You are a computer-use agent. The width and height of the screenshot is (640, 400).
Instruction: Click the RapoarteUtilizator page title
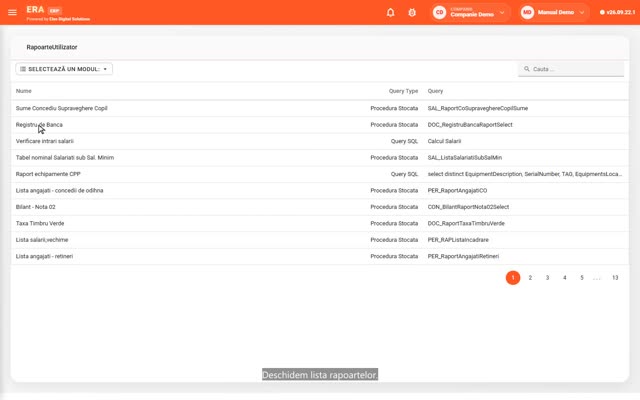(x=52, y=47)
